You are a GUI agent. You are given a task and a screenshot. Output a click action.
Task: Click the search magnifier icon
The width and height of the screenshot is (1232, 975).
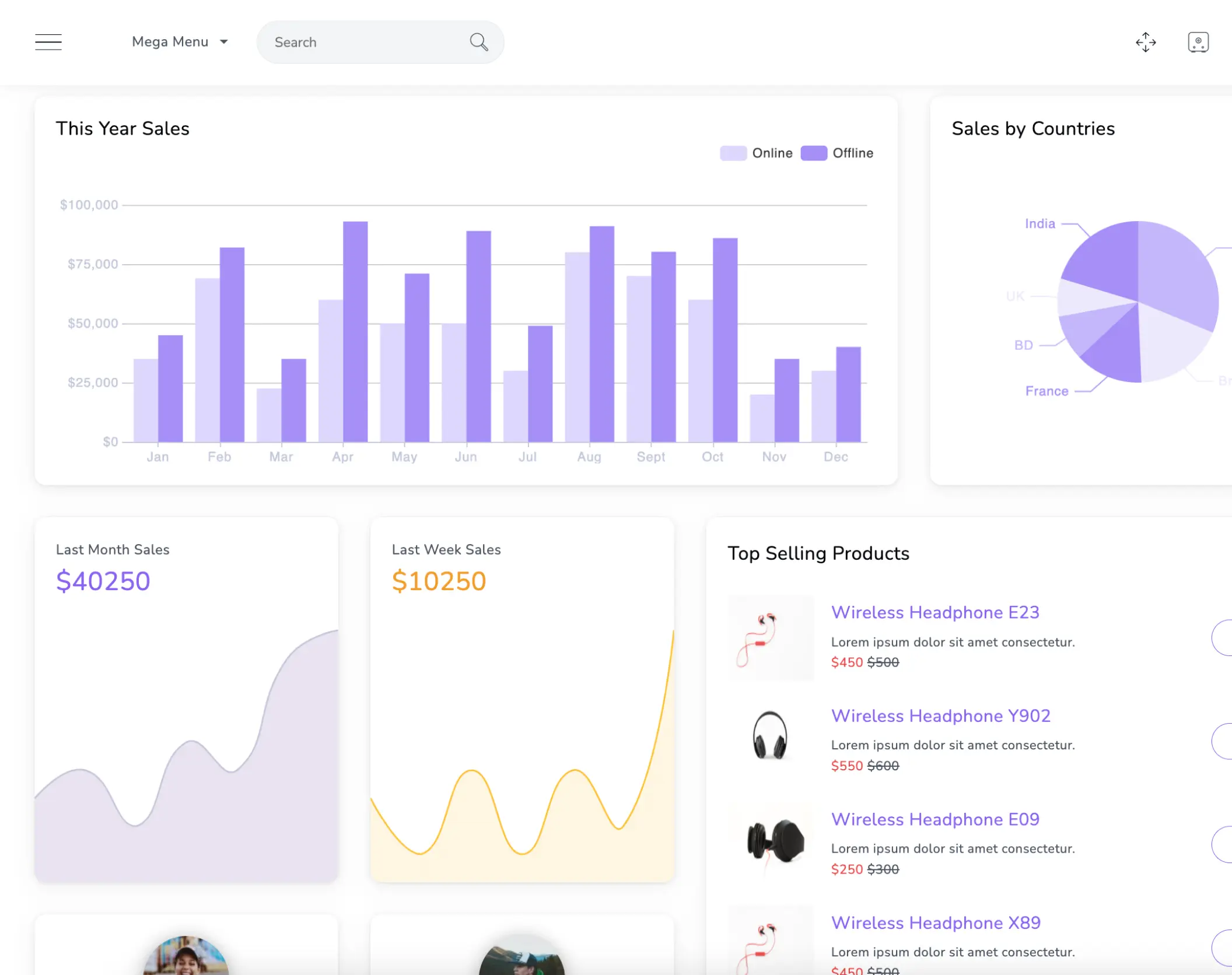[478, 42]
